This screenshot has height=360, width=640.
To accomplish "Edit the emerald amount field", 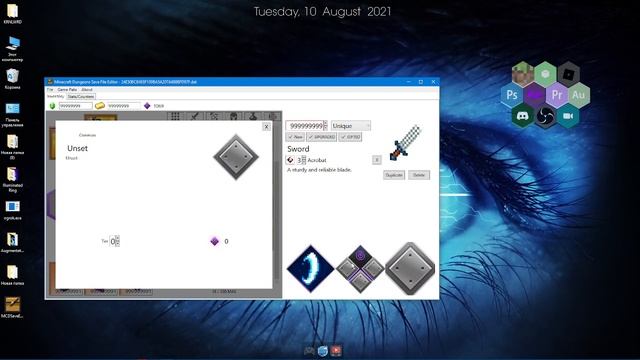I will 76,106.
